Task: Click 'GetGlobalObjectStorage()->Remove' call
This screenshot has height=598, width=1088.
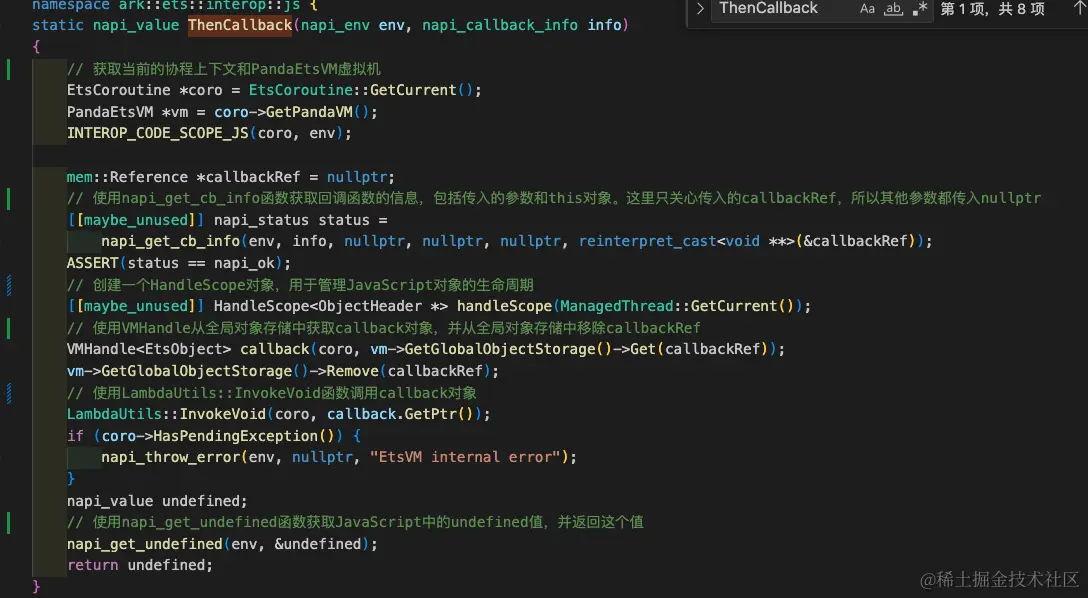Action: point(240,371)
